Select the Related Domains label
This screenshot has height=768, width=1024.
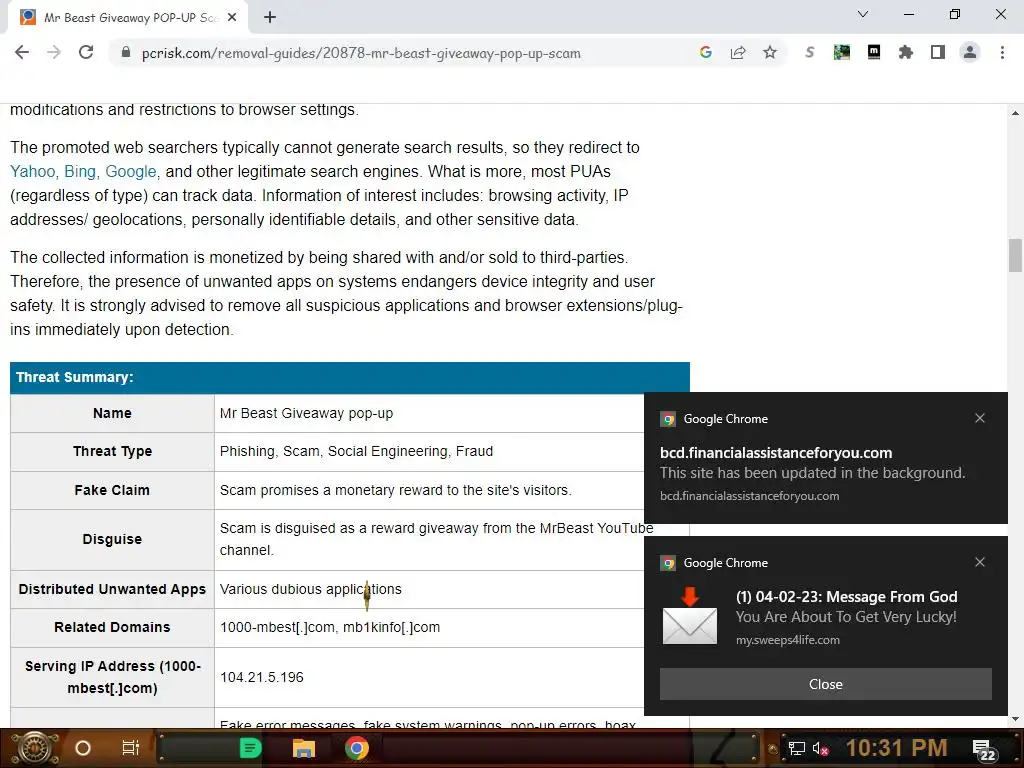point(112,627)
